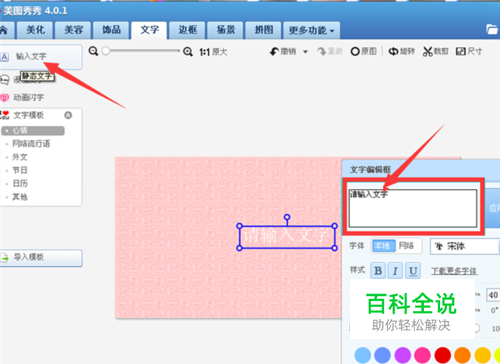Click the 下载更多字体 link

click(x=454, y=271)
